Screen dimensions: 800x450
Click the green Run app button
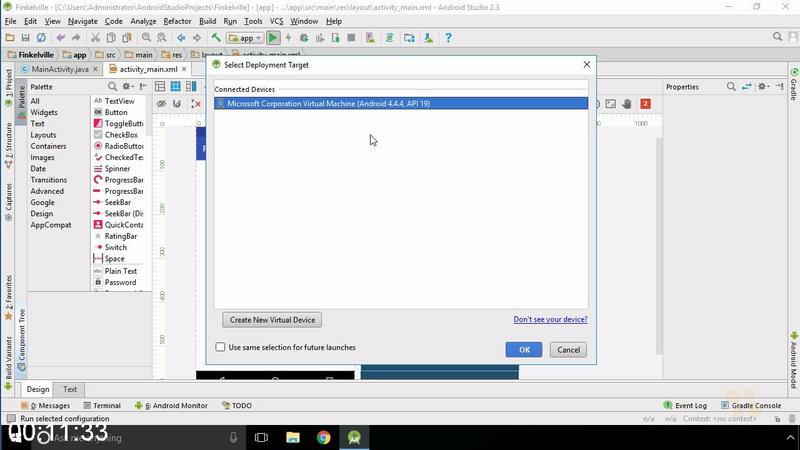[273, 38]
